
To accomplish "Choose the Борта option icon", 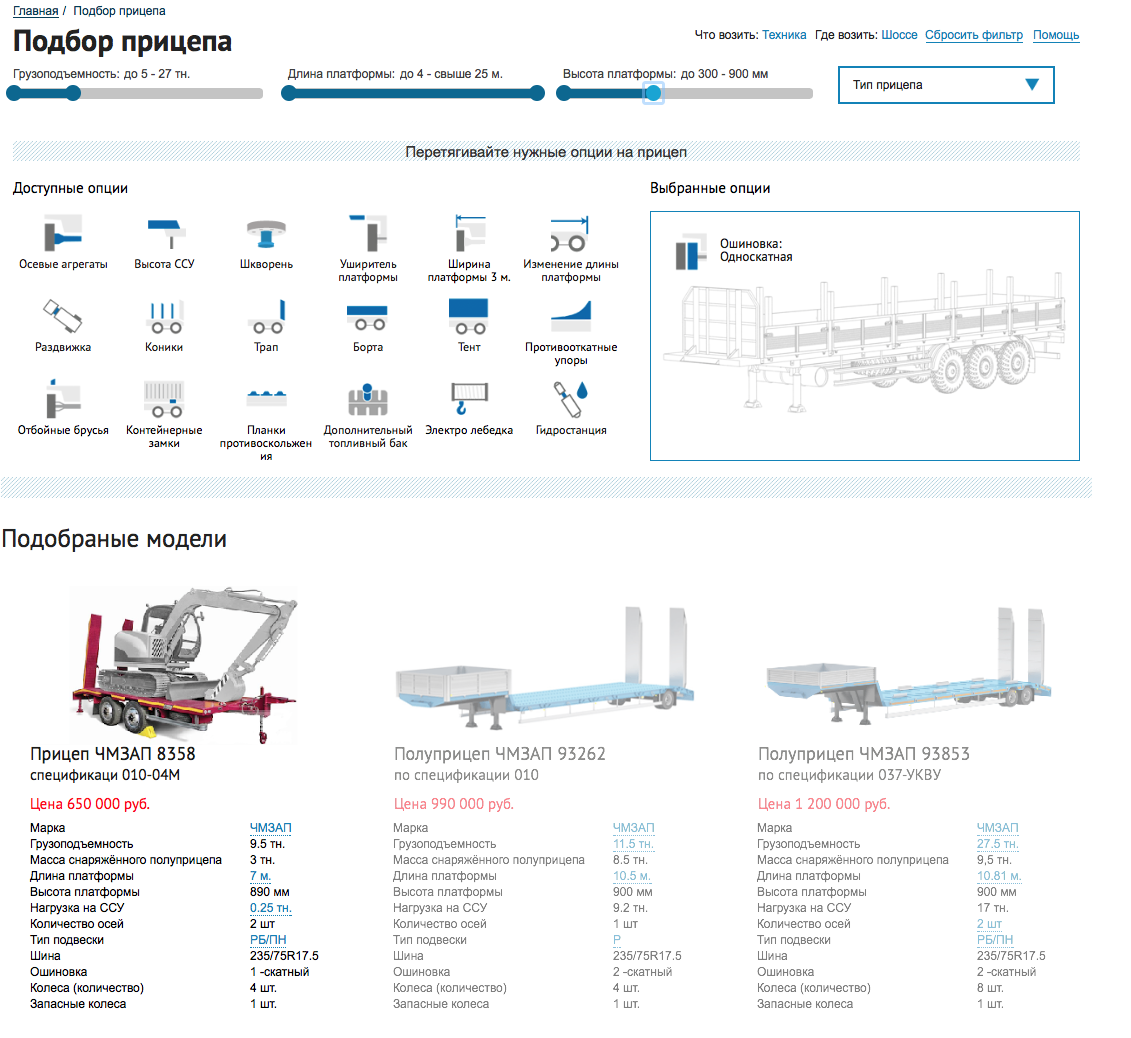I will (368, 316).
